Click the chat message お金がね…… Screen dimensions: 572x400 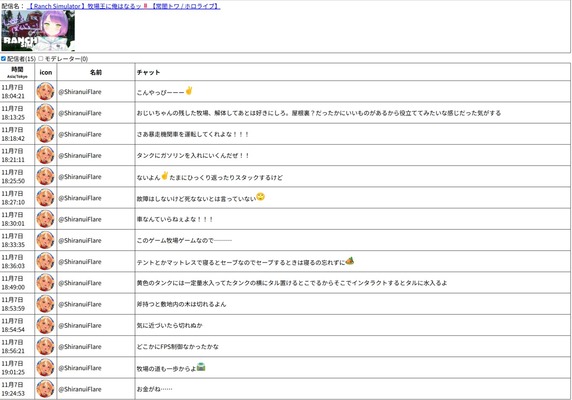[154, 389]
